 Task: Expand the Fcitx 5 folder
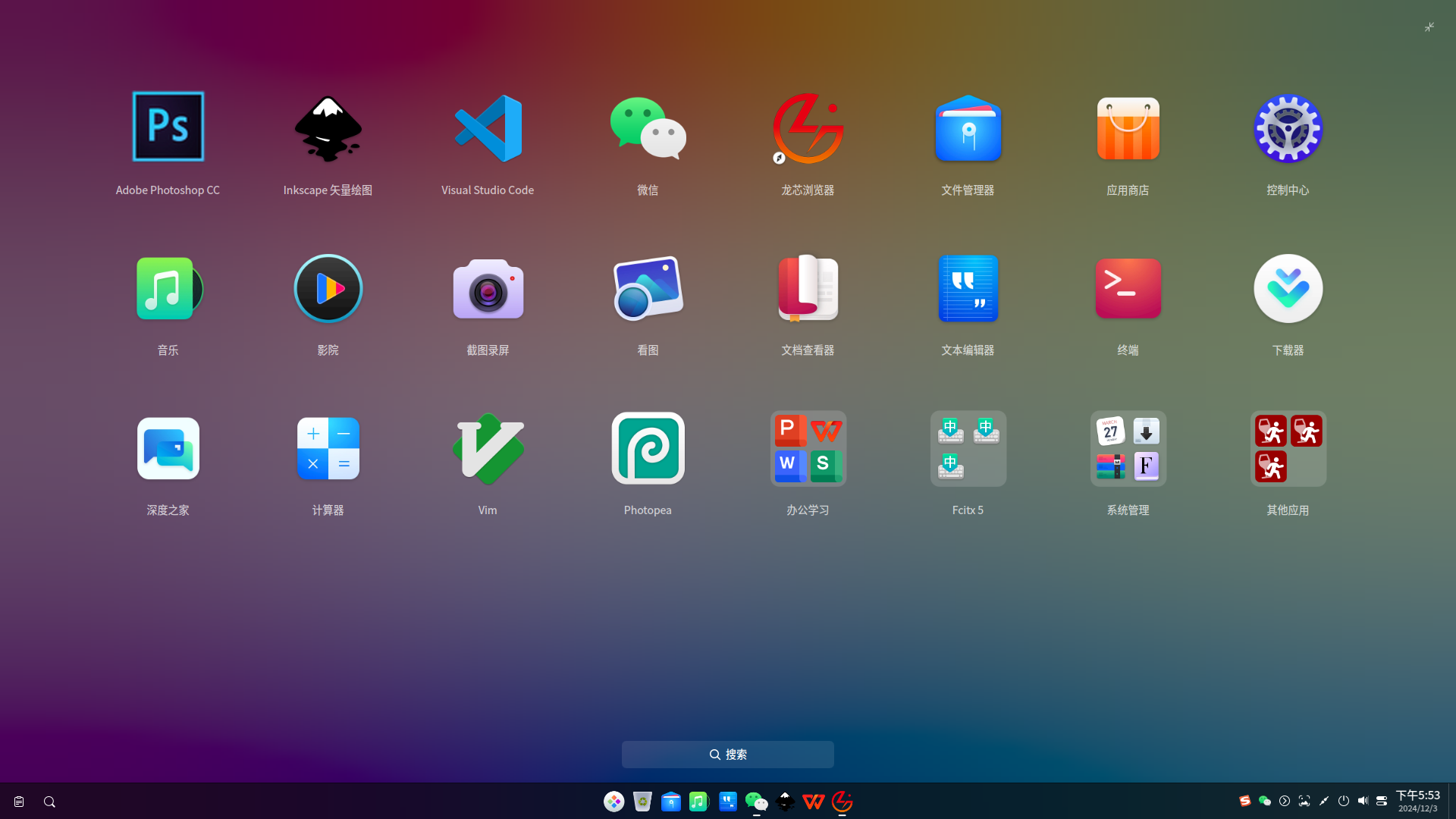(x=968, y=448)
